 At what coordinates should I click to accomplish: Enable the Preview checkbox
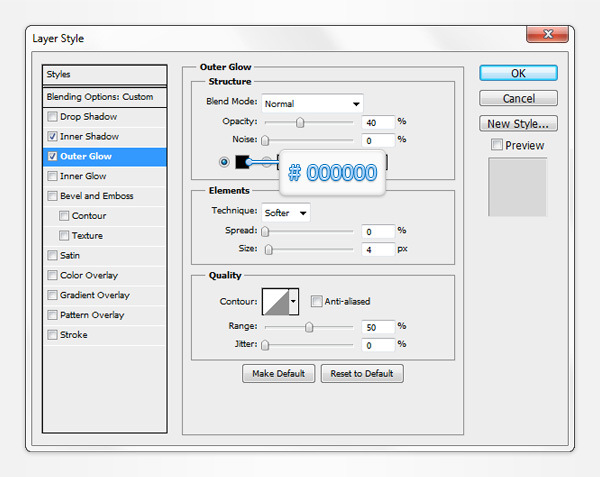[497, 145]
